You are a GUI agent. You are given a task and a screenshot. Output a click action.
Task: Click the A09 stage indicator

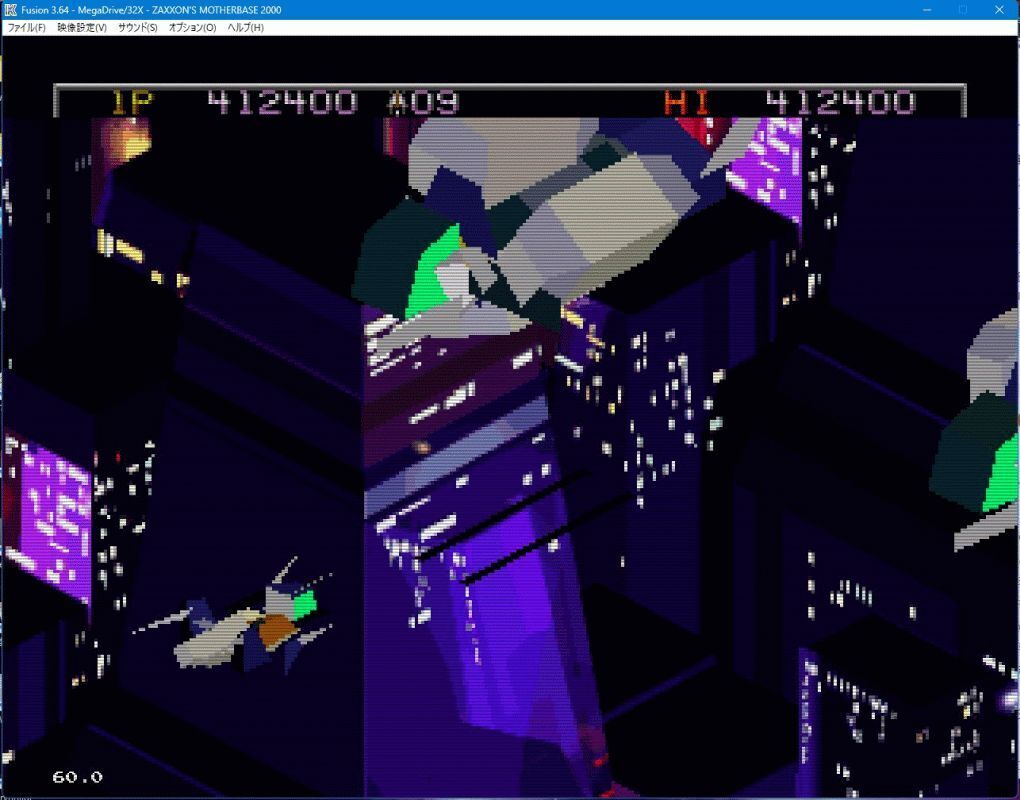click(423, 102)
